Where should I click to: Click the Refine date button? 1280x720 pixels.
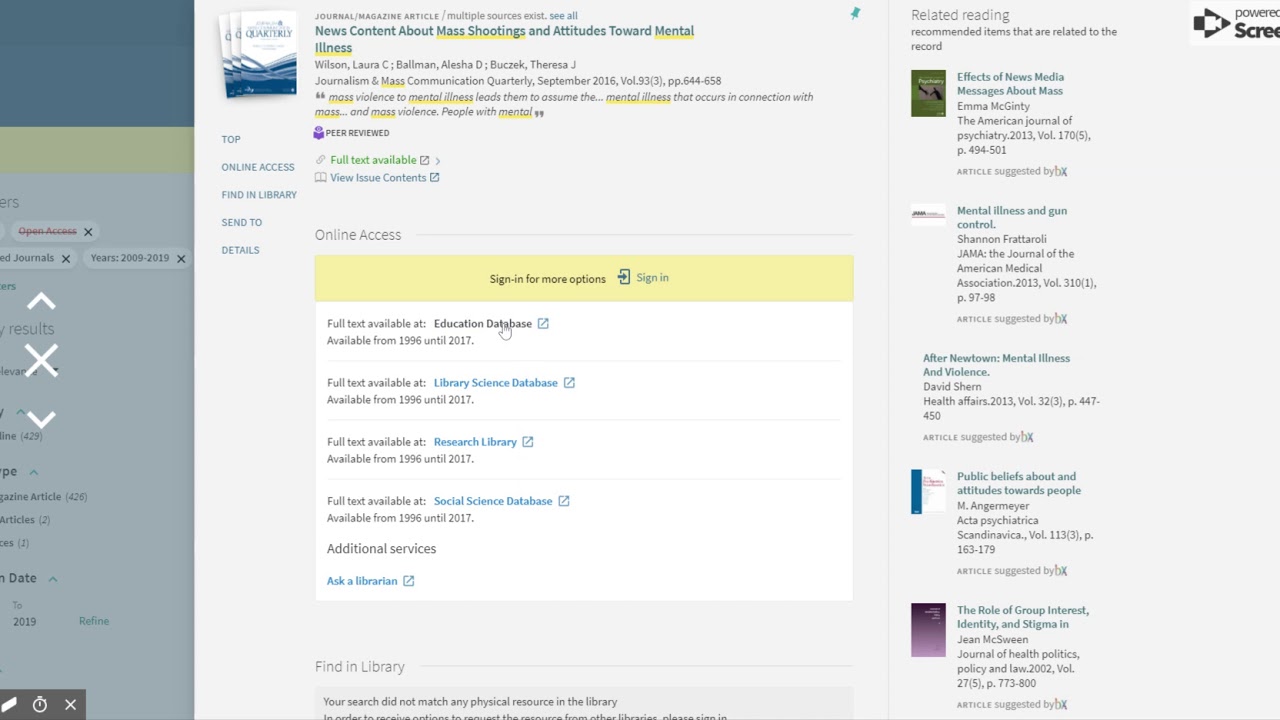pos(94,621)
